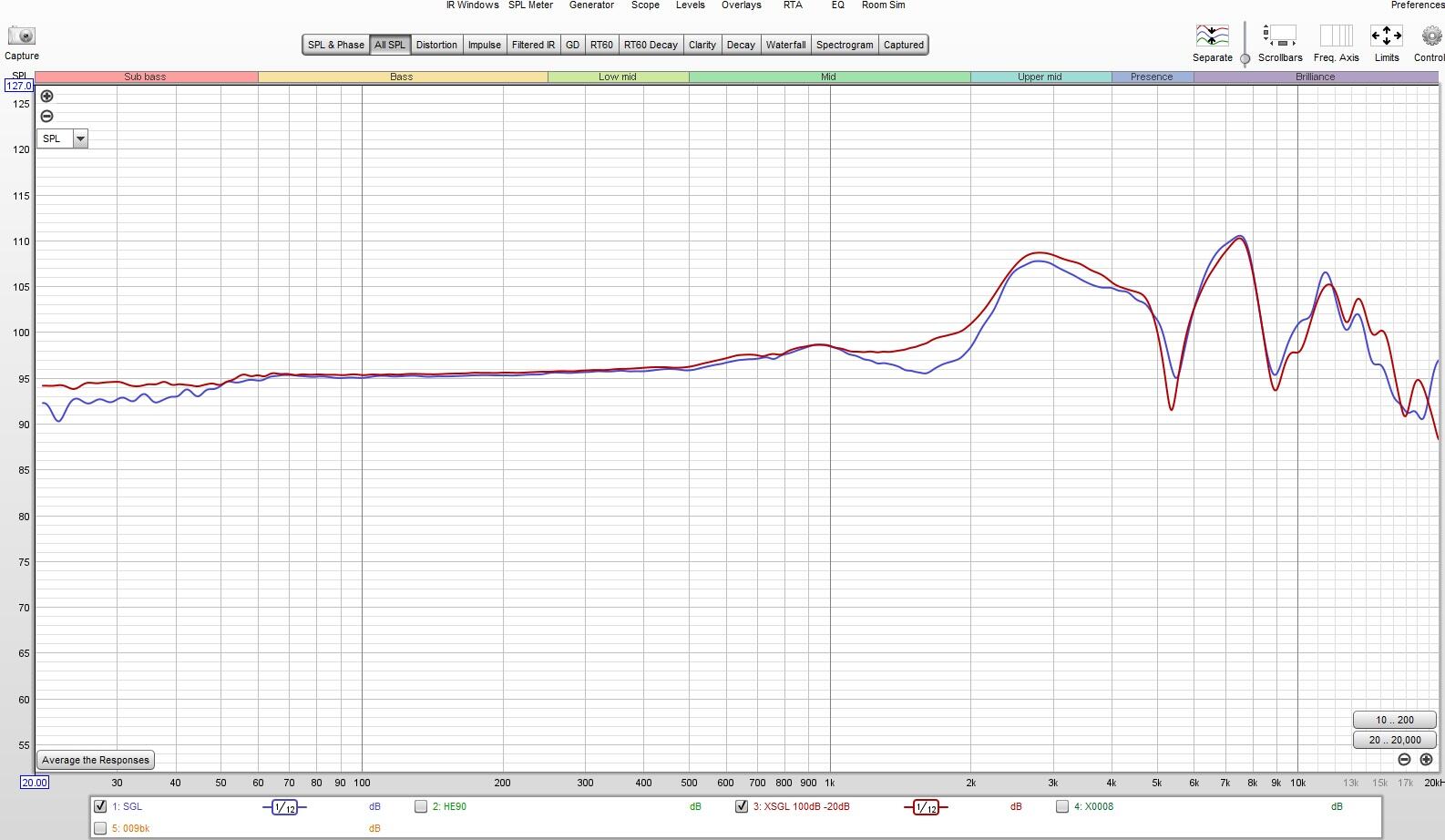Open the SPL axis type dropdown
This screenshot has width=1445, height=840.
[x=80, y=138]
